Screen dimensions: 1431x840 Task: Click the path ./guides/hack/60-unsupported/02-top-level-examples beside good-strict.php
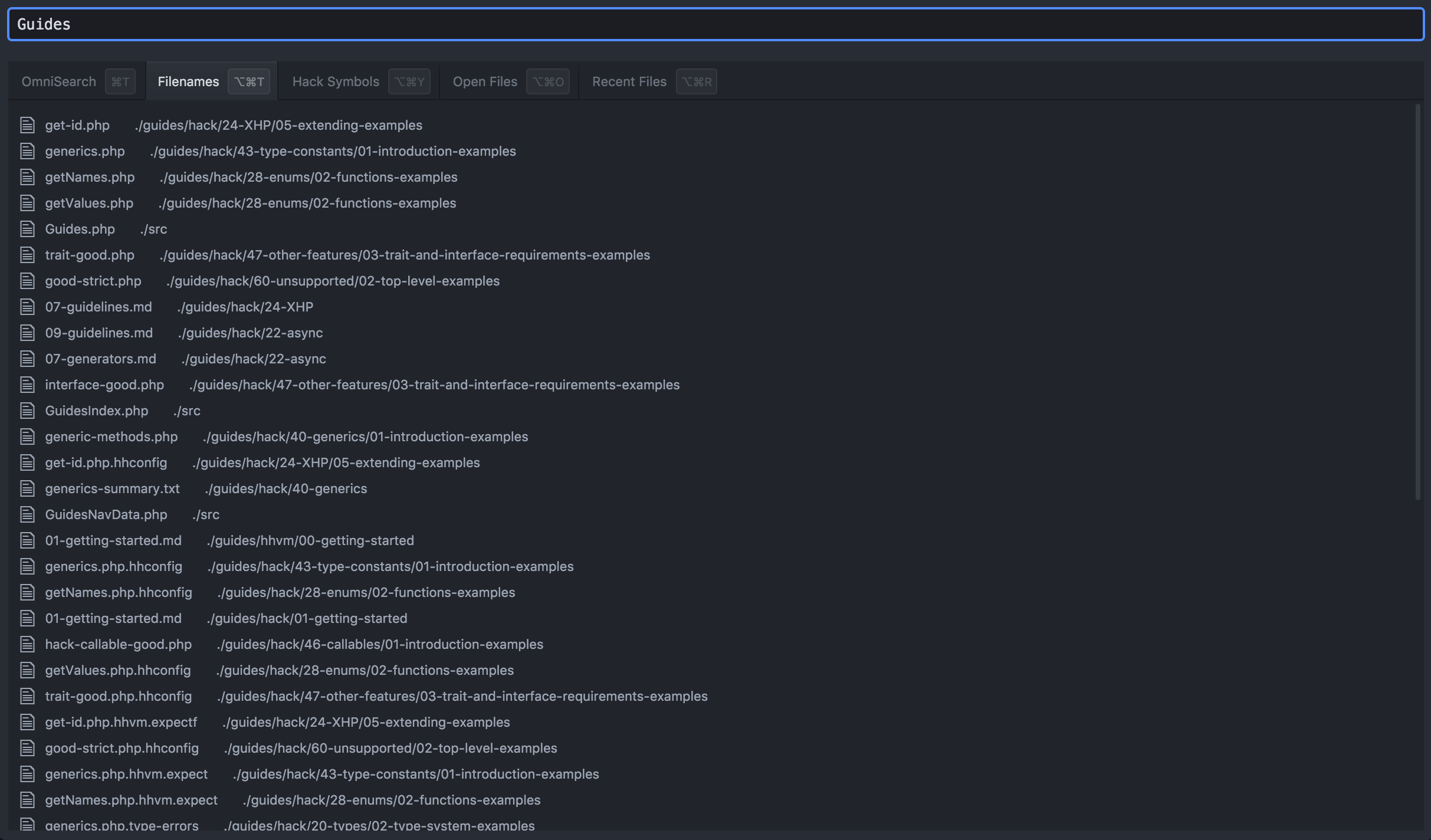pyautogui.click(x=333, y=280)
